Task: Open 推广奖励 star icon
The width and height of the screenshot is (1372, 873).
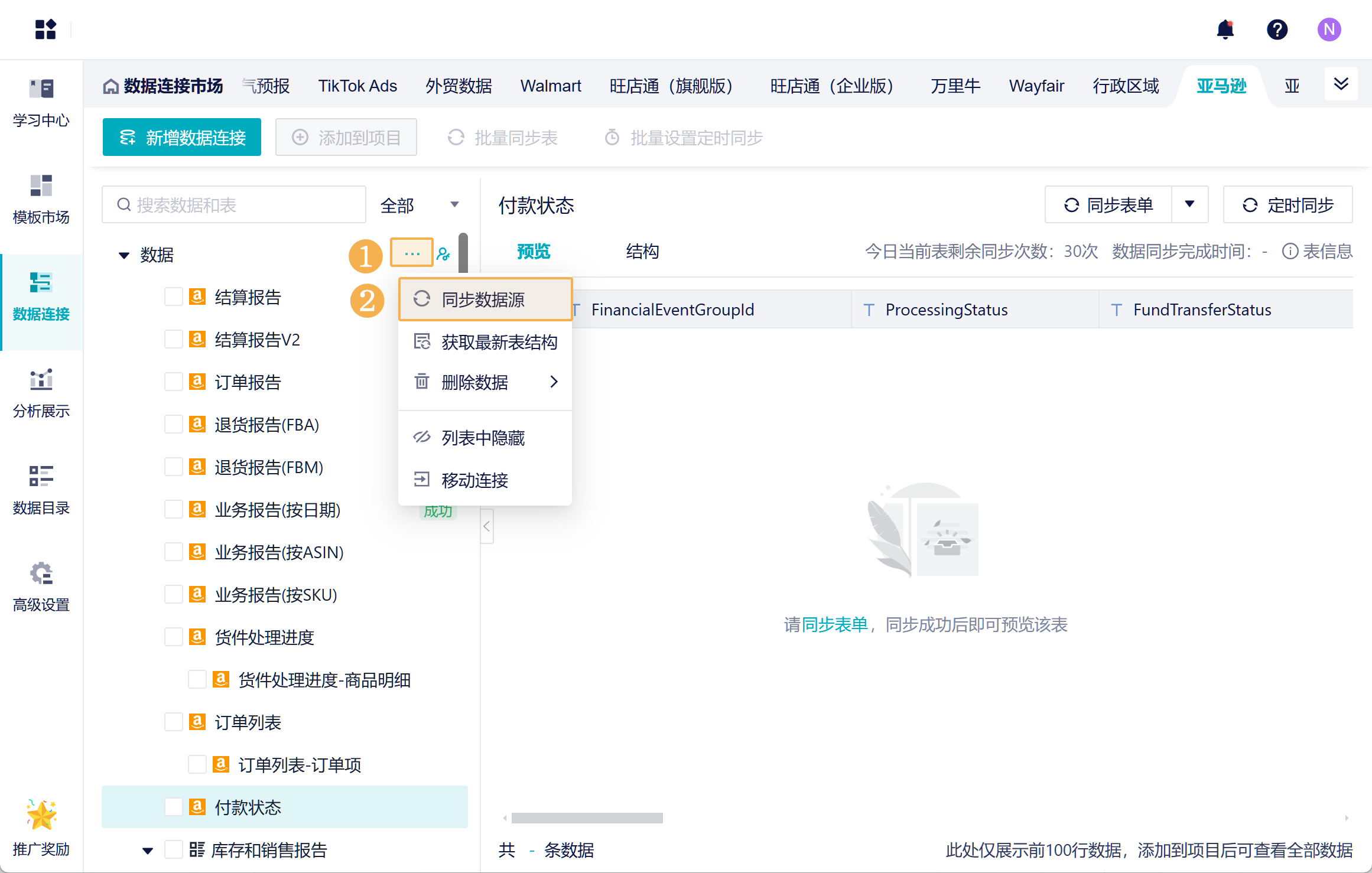Action: pyautogui.click(x=41, y=815)
